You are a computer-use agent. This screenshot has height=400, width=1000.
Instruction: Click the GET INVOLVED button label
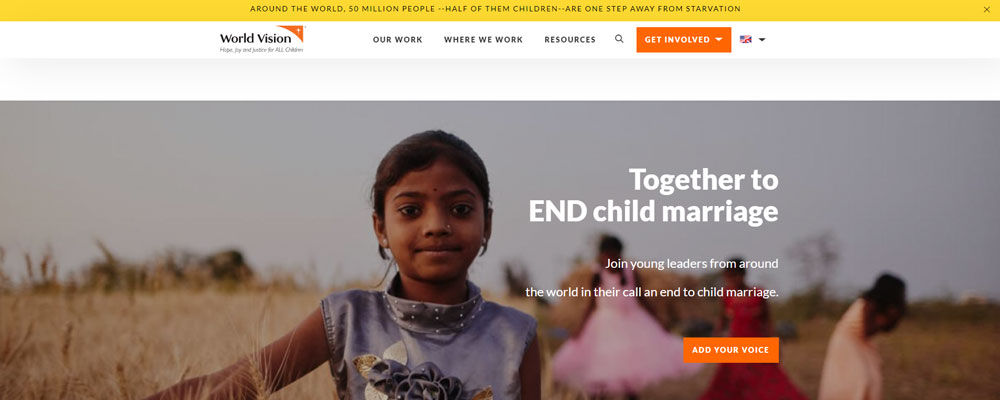pyautogui.click(x=677, y=40)
